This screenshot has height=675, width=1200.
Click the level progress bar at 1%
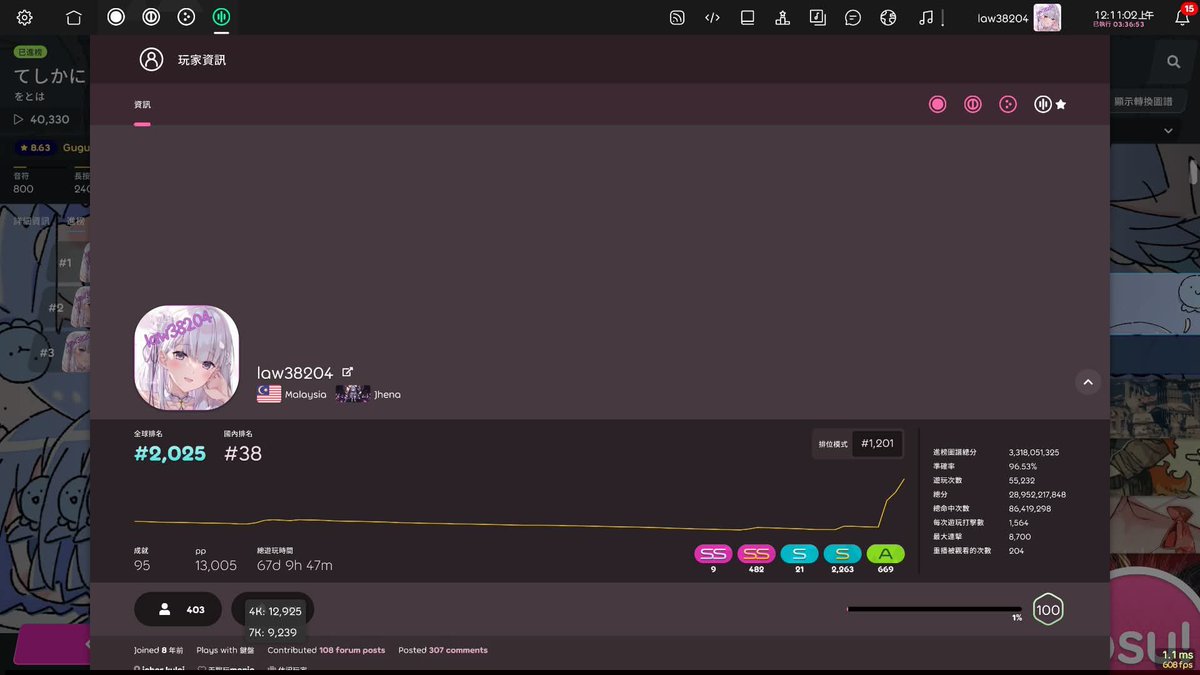[934, 609]
